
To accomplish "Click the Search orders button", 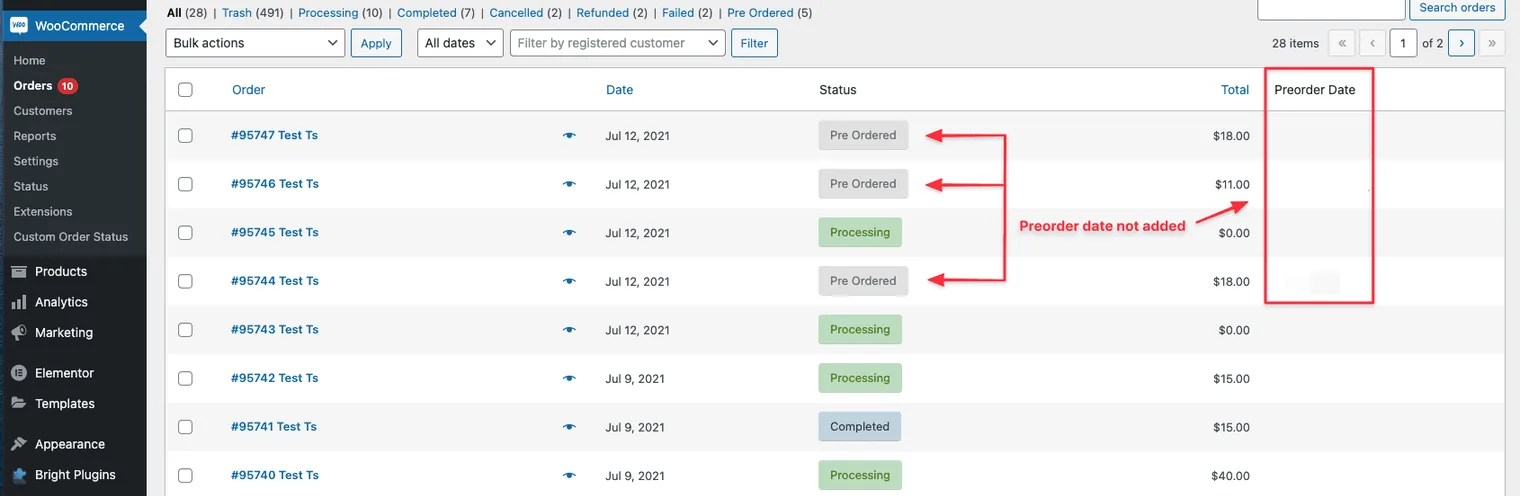I will point(1457,8).
